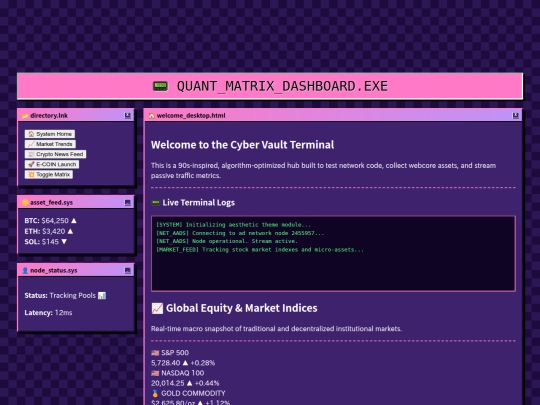Click the pager icon in the dashboard header
Image resolution: width=540 pixels, height=405 pixels.
click(x=160, y=86)
